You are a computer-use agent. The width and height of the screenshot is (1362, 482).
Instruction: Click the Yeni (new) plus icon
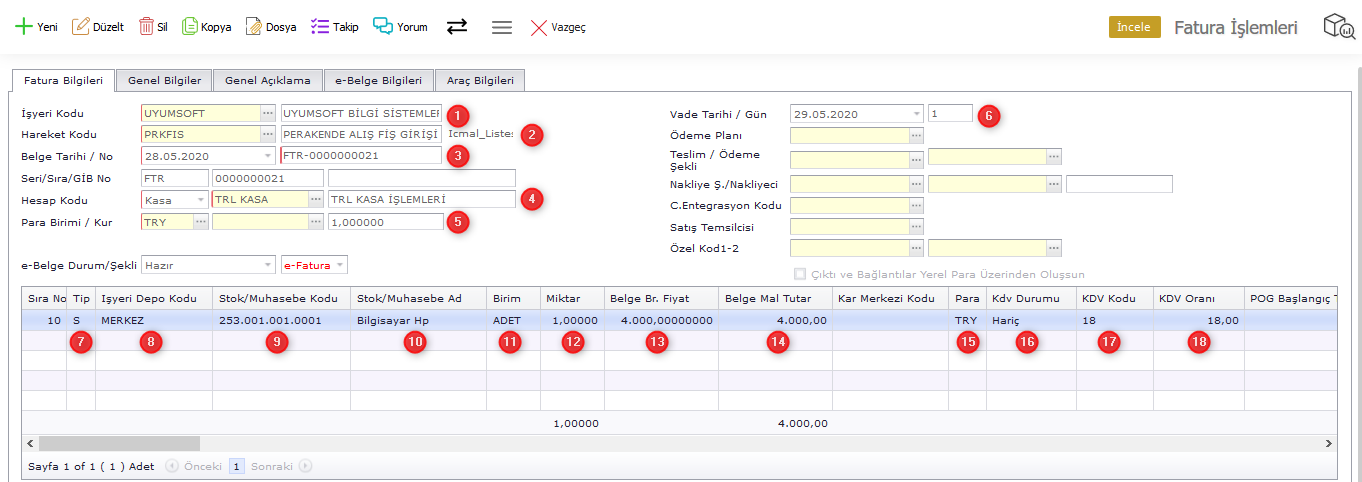tap(23, 27)
